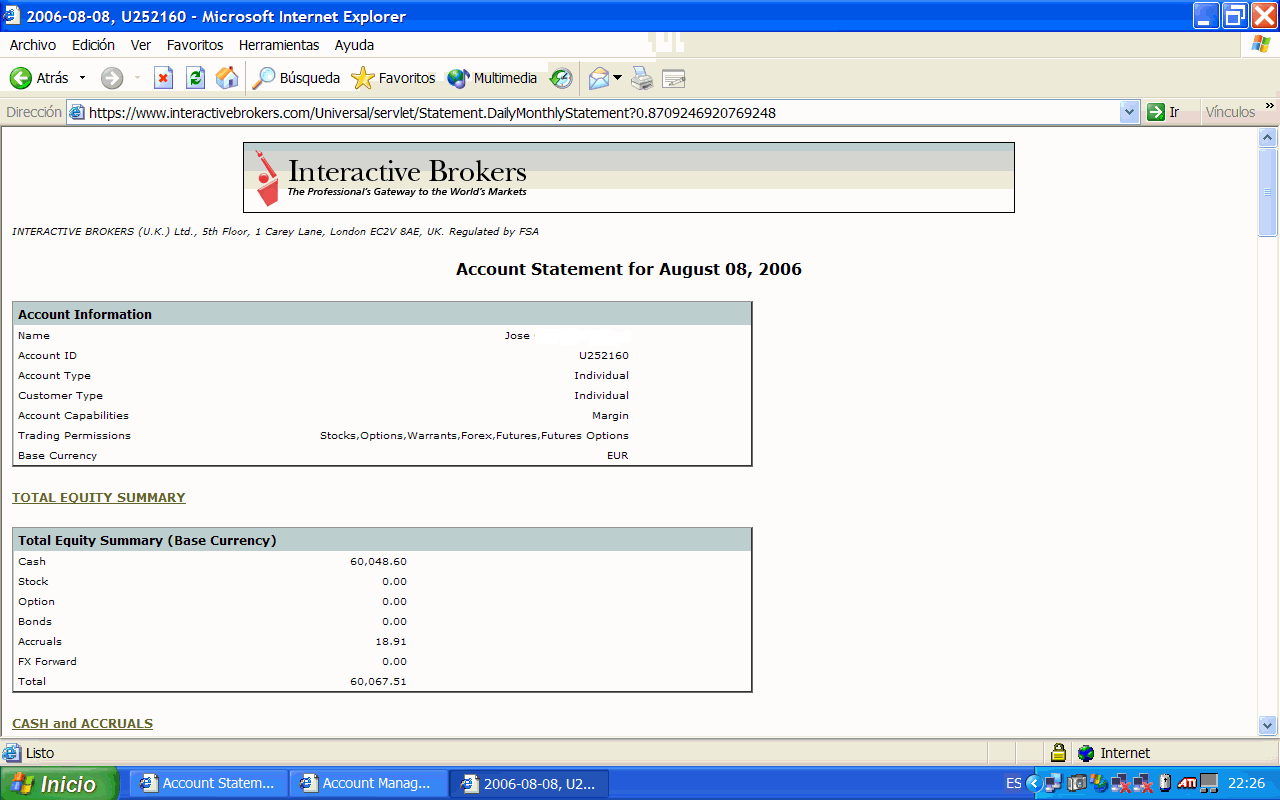Select the 2006-08-08, U2... taskbar button
This screenshot has height=800, width=1280.
pyautogui.click(x=528, y=784)
